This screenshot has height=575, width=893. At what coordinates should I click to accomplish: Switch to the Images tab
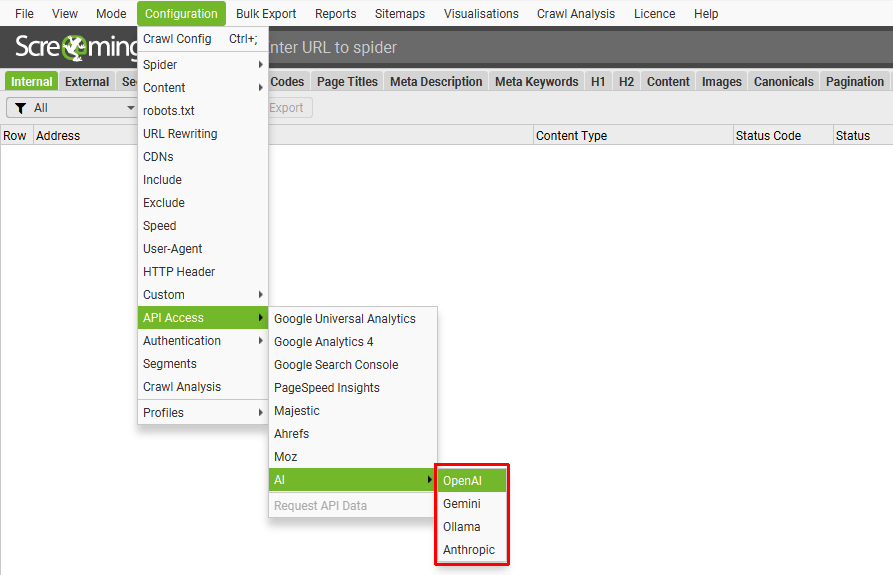click(722, 81)
